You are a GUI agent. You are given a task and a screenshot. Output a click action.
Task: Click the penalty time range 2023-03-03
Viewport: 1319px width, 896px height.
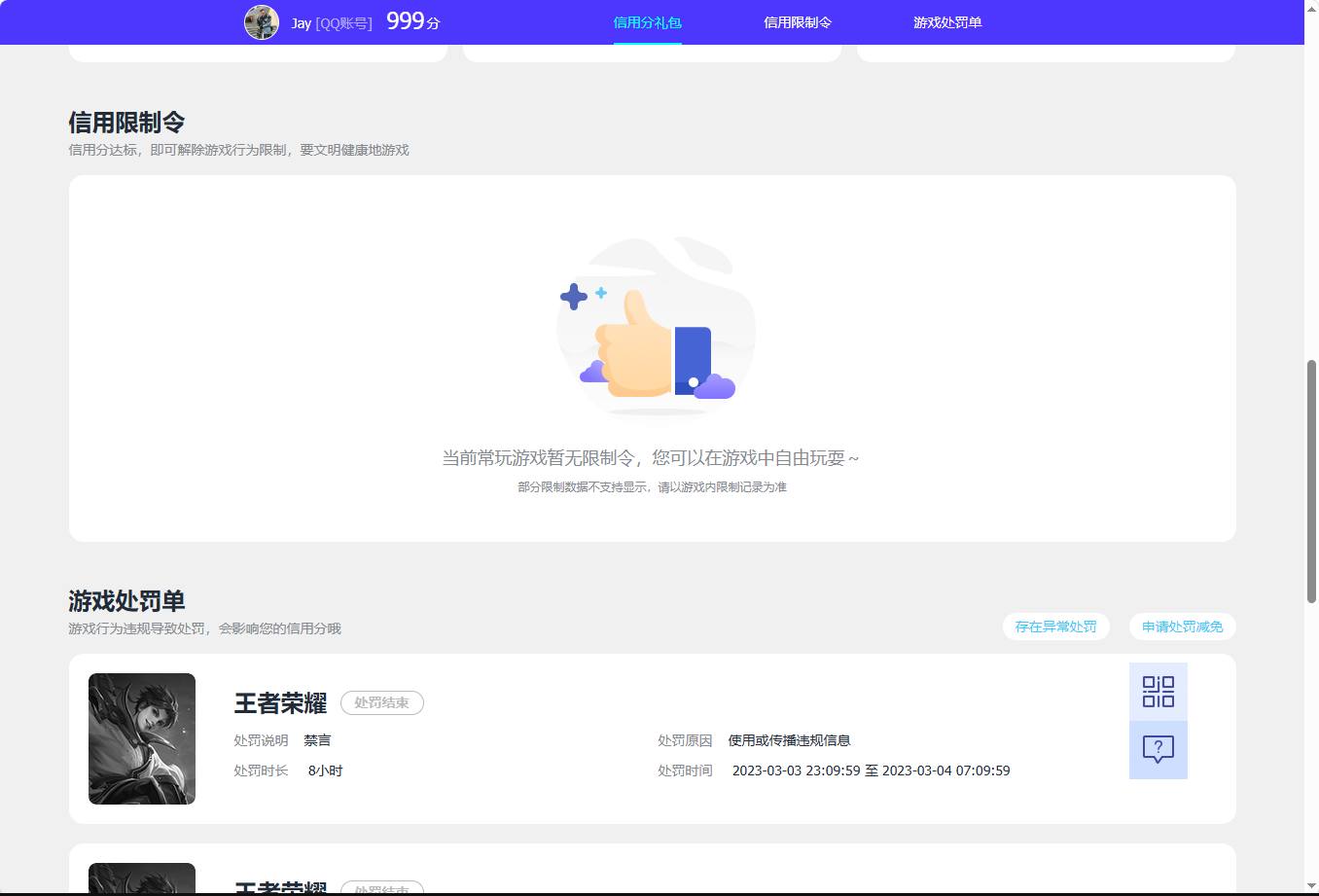click(871, 771)
